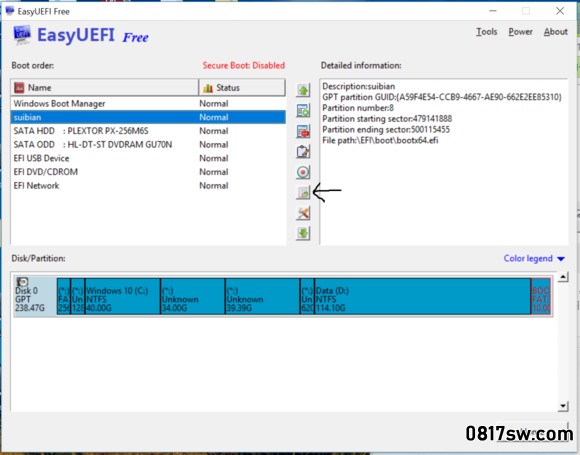The width and height of the screenshot is (580, 455).
Task: Select the 39.39G Unknown partition
Action: point(263,296)
